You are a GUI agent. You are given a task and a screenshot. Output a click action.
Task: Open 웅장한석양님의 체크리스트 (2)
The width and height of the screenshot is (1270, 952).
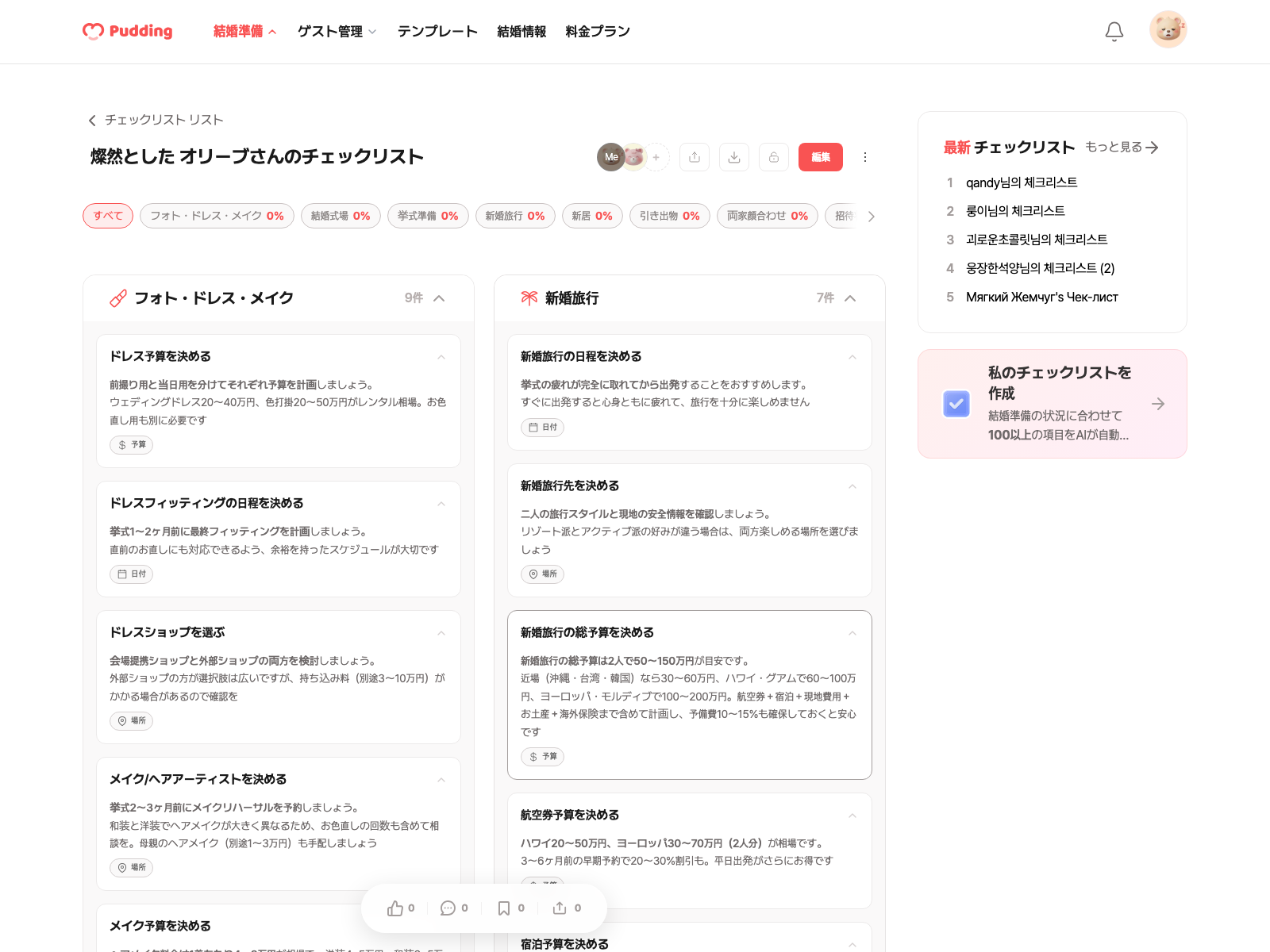(1040, 268)
